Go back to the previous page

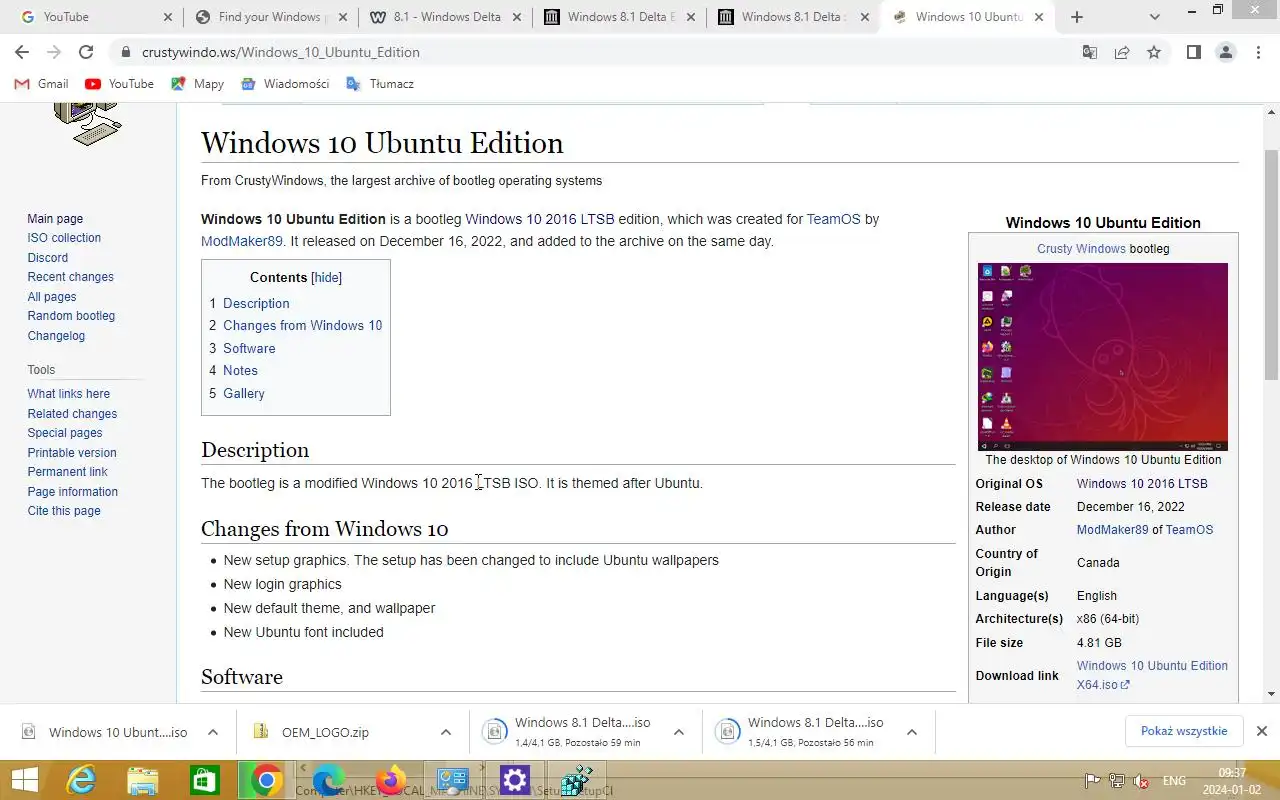tap(22, 52)
